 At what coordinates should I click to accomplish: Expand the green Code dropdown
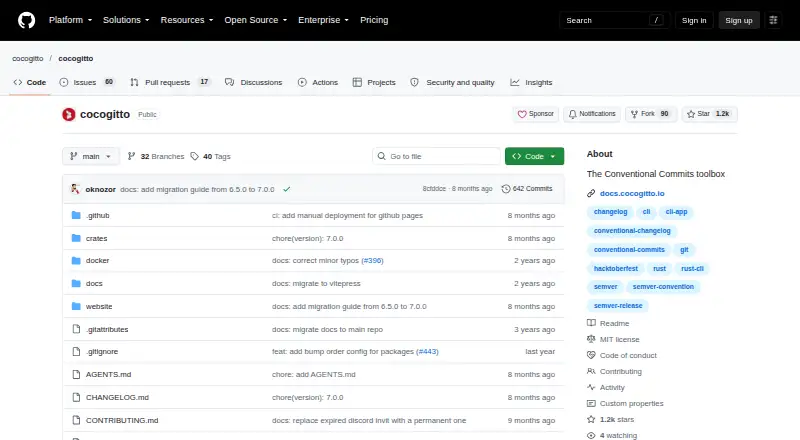pyautogui.click(x=534, y=156)
